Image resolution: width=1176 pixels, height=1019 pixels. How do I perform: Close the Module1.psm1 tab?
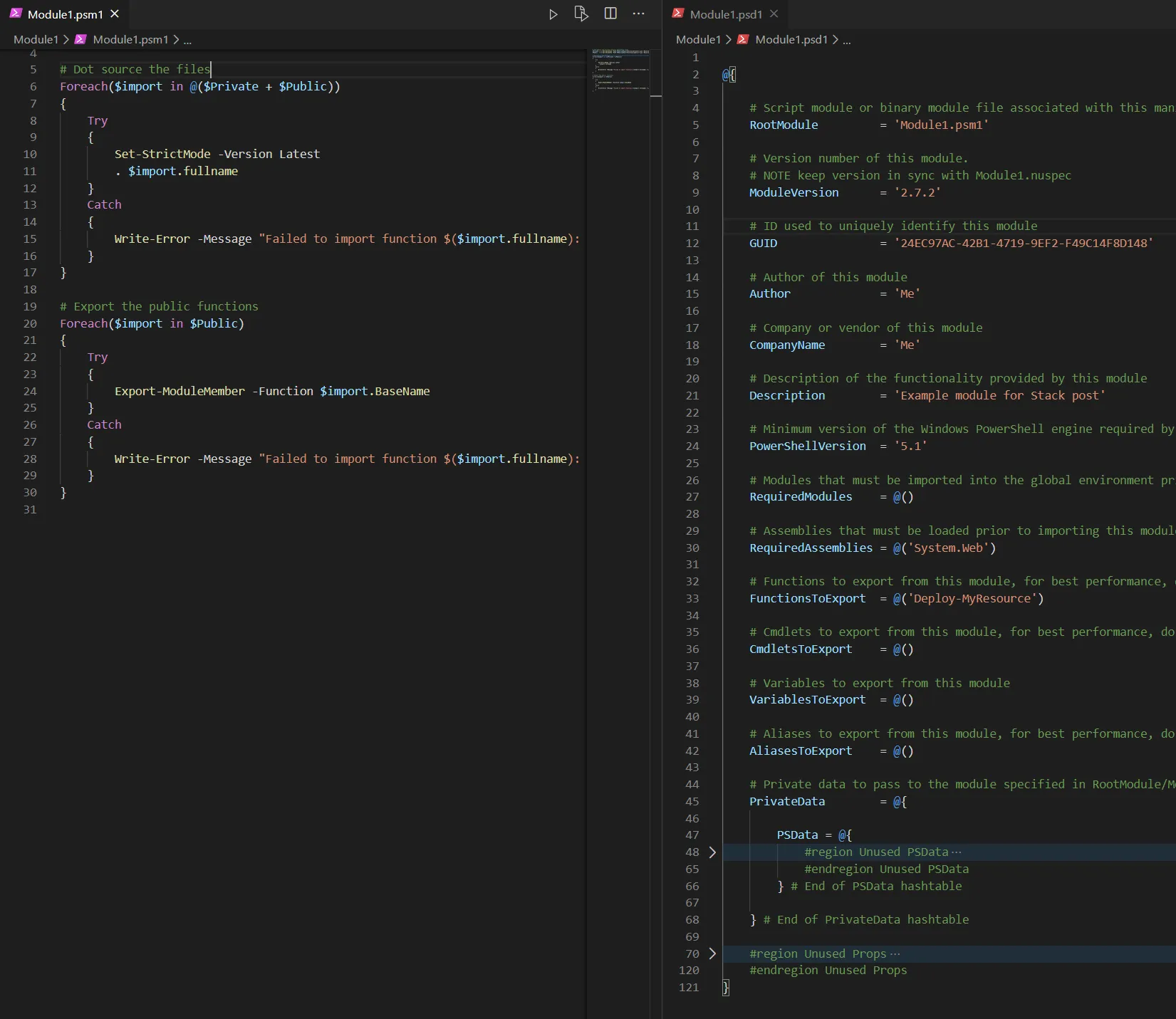[x=115, y=14]
